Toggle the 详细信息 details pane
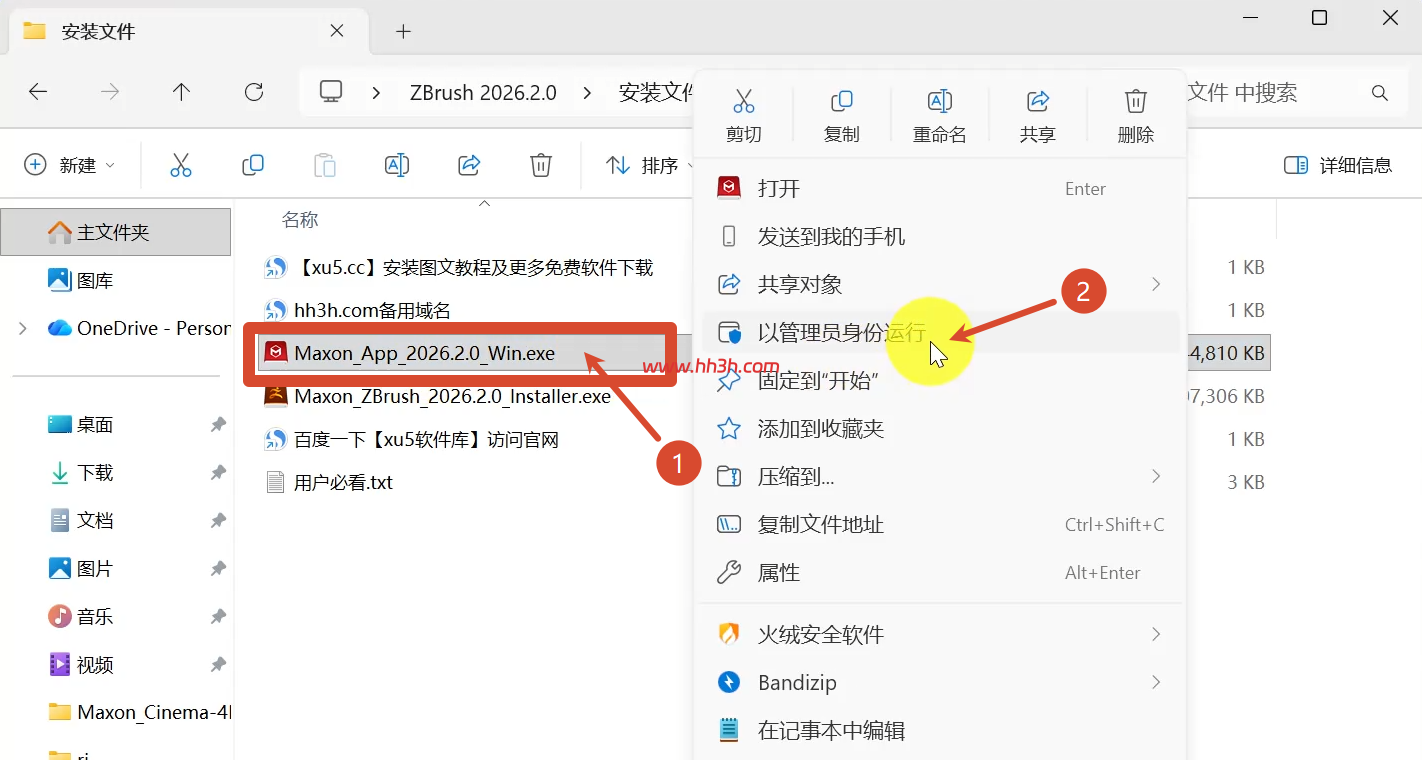 pos(1338,165)
